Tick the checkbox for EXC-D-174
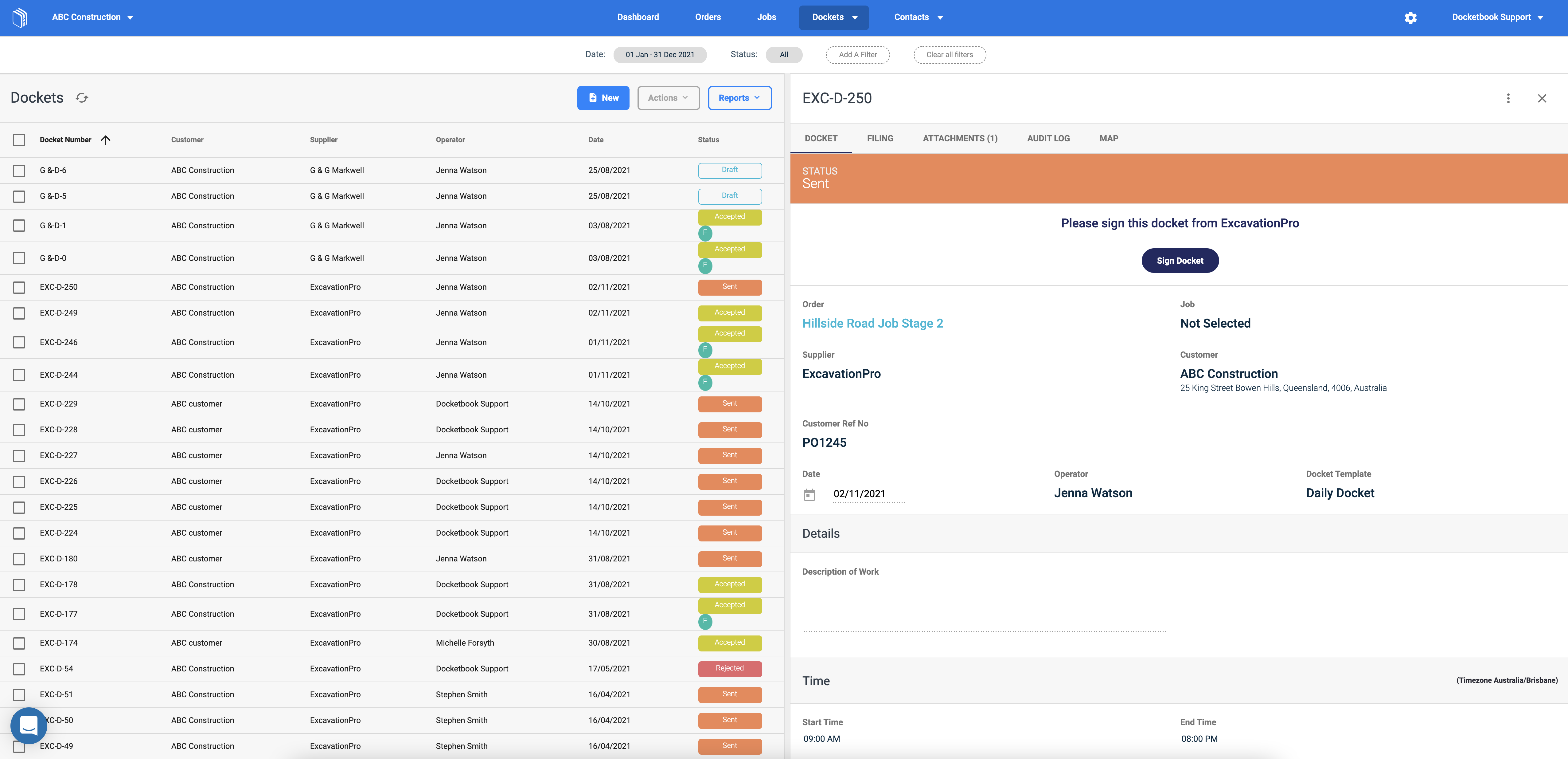The width and height of the screenshot is (1568, 759). tap(19, 643)
